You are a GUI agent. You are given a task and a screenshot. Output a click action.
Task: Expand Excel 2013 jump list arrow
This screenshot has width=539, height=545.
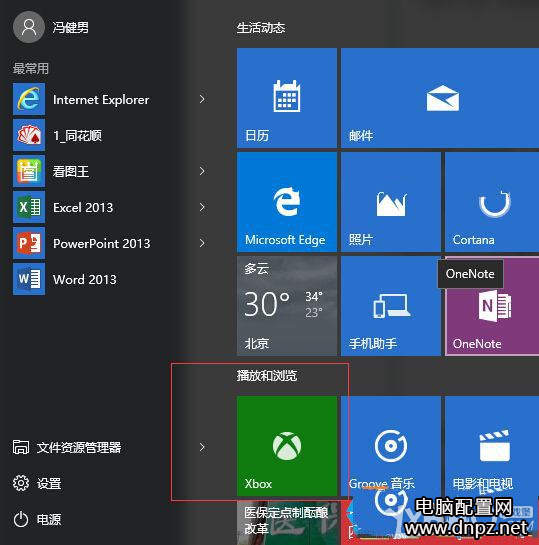(202, 207)
